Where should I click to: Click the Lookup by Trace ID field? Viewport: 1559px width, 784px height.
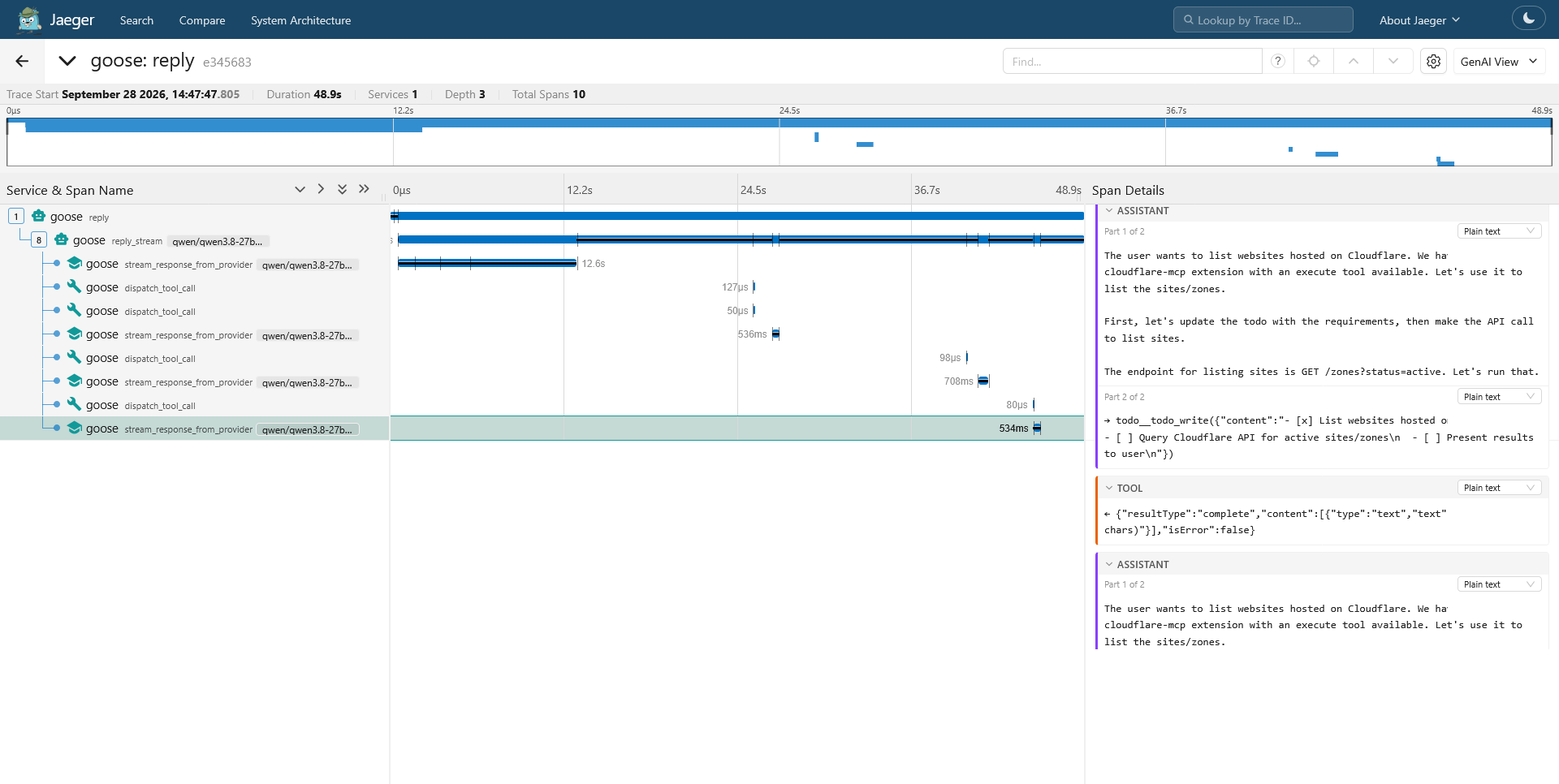tap(1263, 19)
